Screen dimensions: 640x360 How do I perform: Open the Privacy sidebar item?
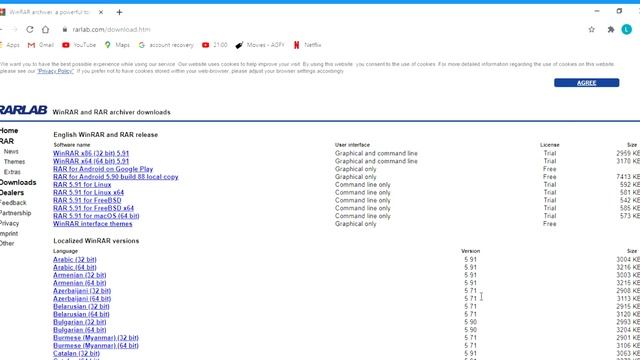pyautogui.click(x=9, y=223)
